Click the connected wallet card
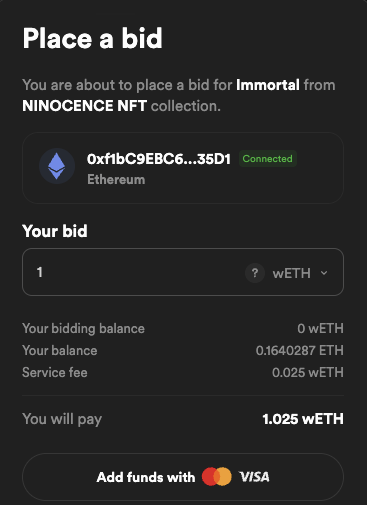 click(x=183, y=168)
